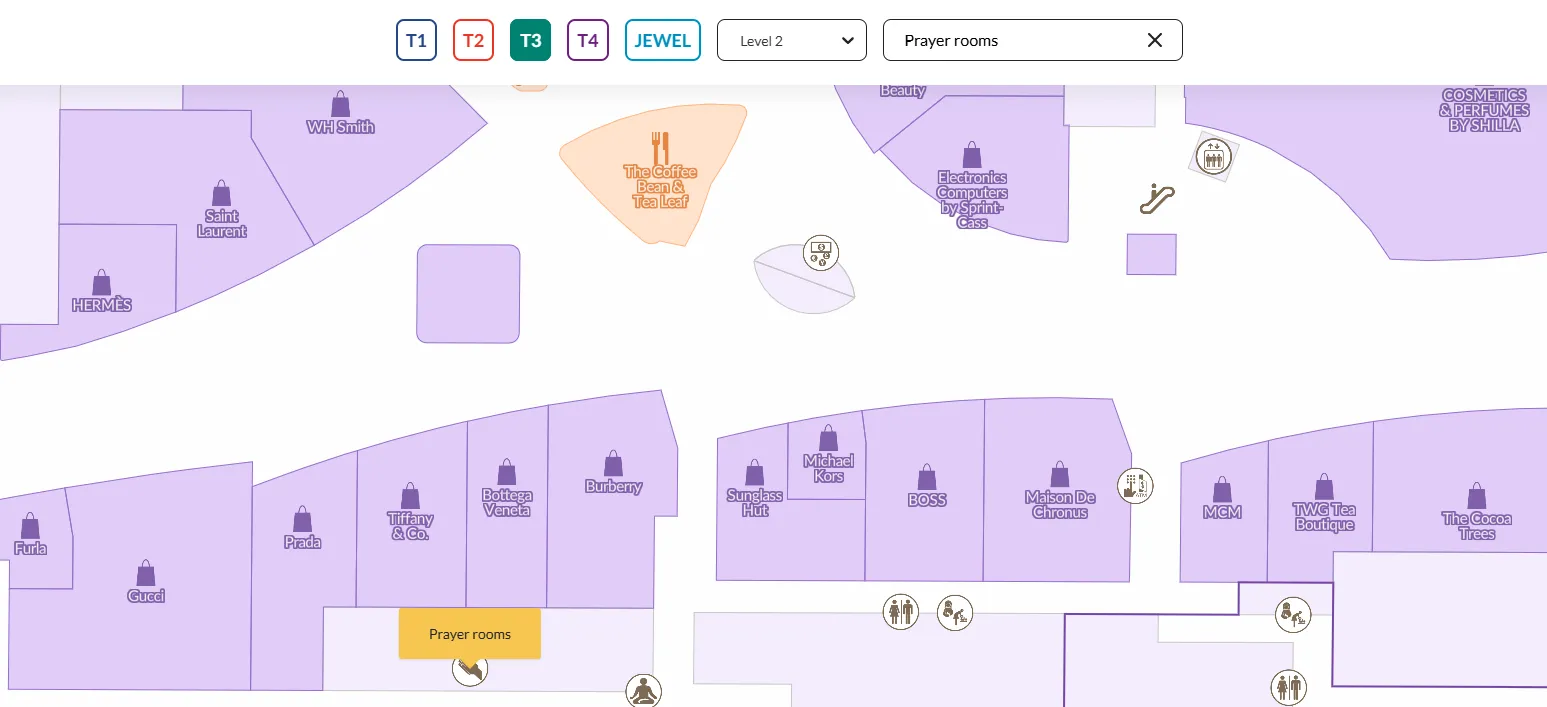Select the Gucci store name
Image resolution: width=1547 pixels, height=707 pixels.
(146, 596)
